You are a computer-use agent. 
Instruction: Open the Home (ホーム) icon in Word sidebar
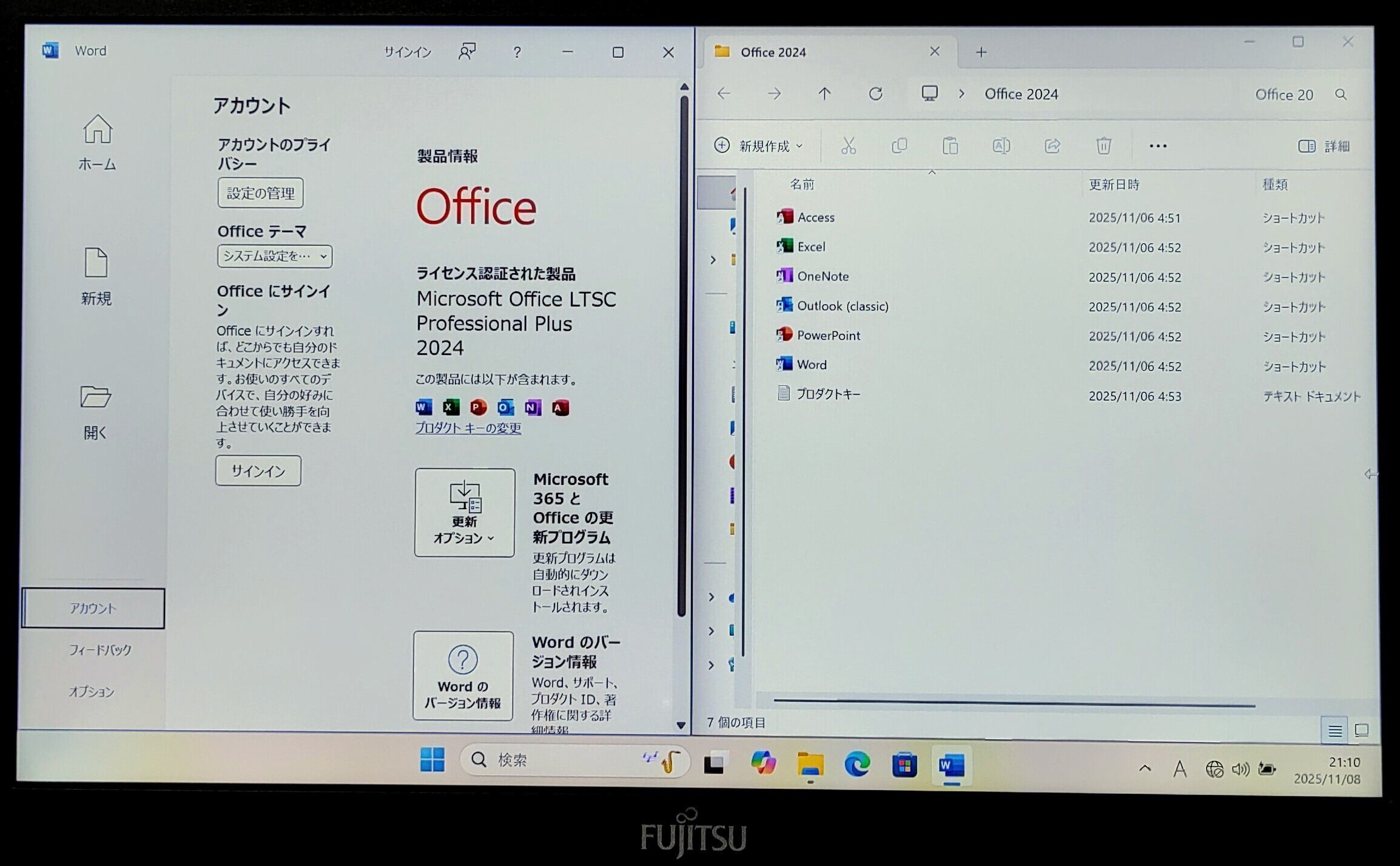[97, 129]
